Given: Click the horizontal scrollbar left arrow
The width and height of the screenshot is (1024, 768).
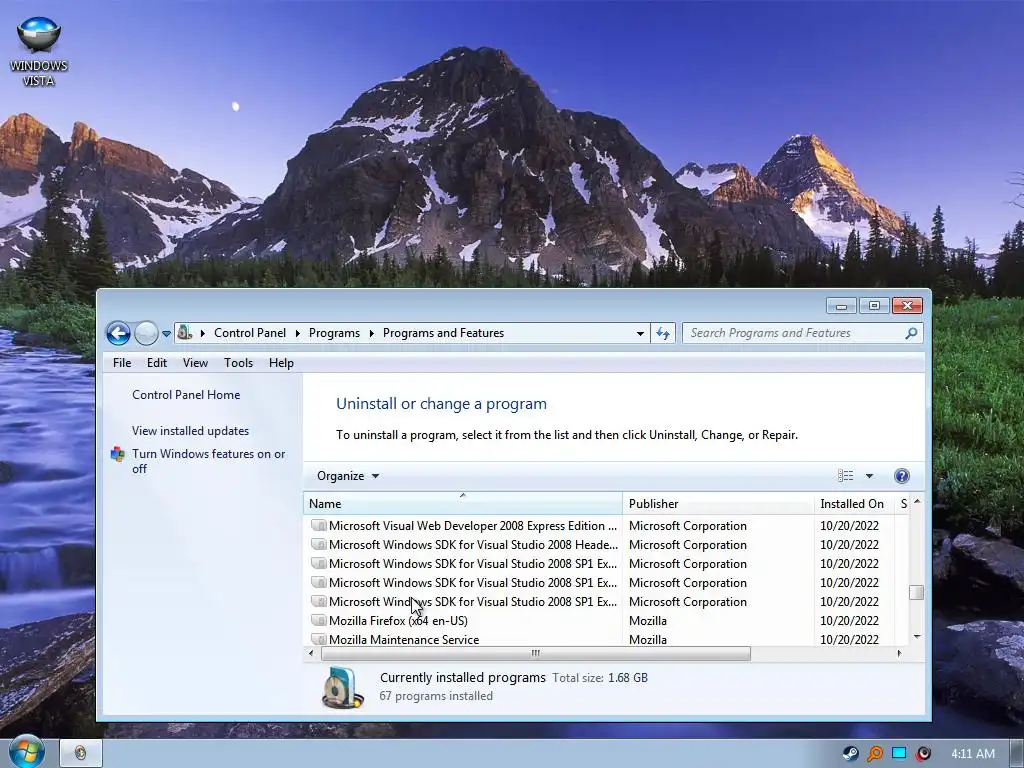Looking at the screenshot, I should (x=311, y=653).
